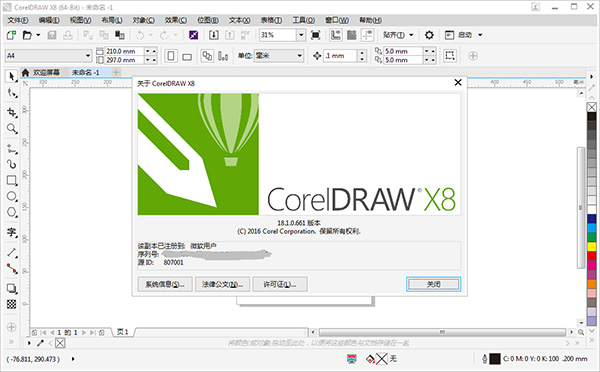Select the Connector tool
Screen dimensions: 600x372
click(x=11, y=269)
